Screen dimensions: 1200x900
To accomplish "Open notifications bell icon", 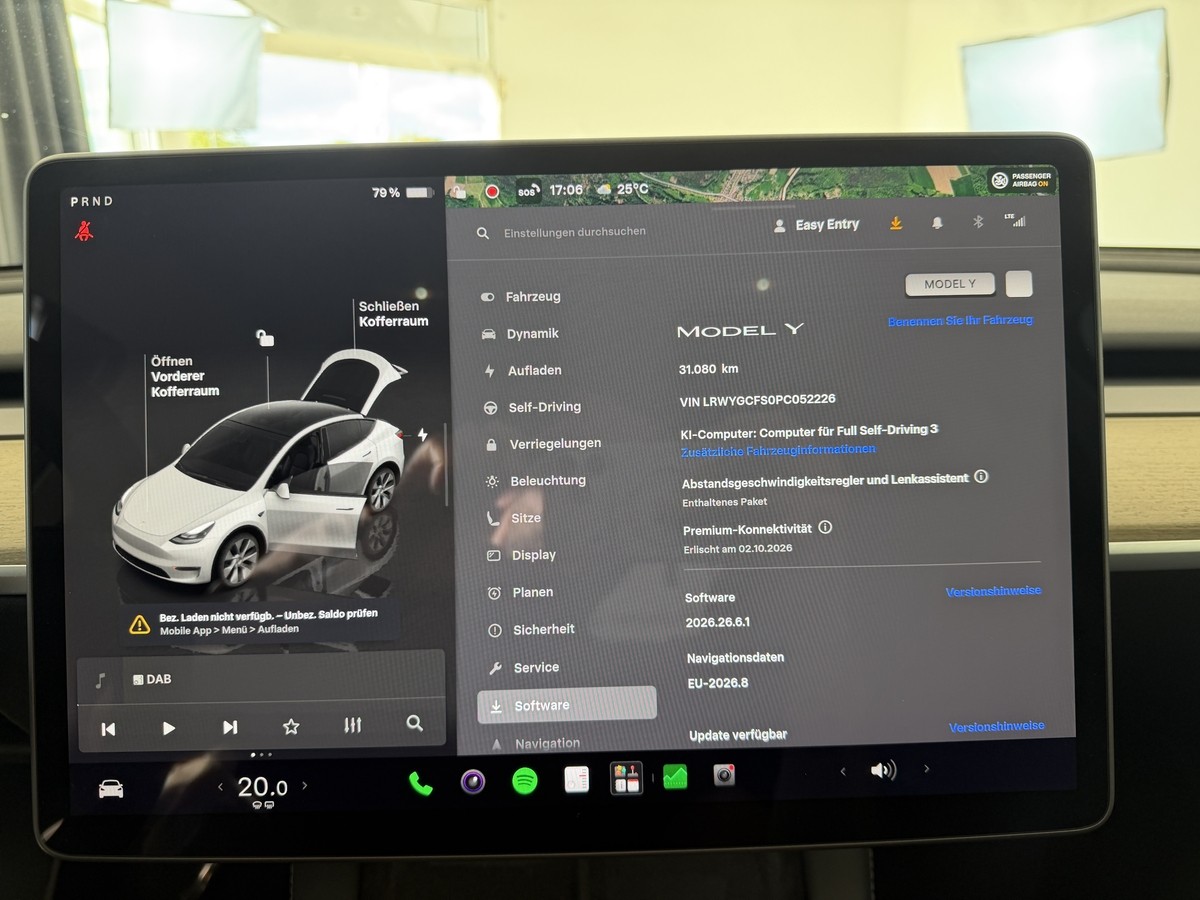I will [937, 223].
